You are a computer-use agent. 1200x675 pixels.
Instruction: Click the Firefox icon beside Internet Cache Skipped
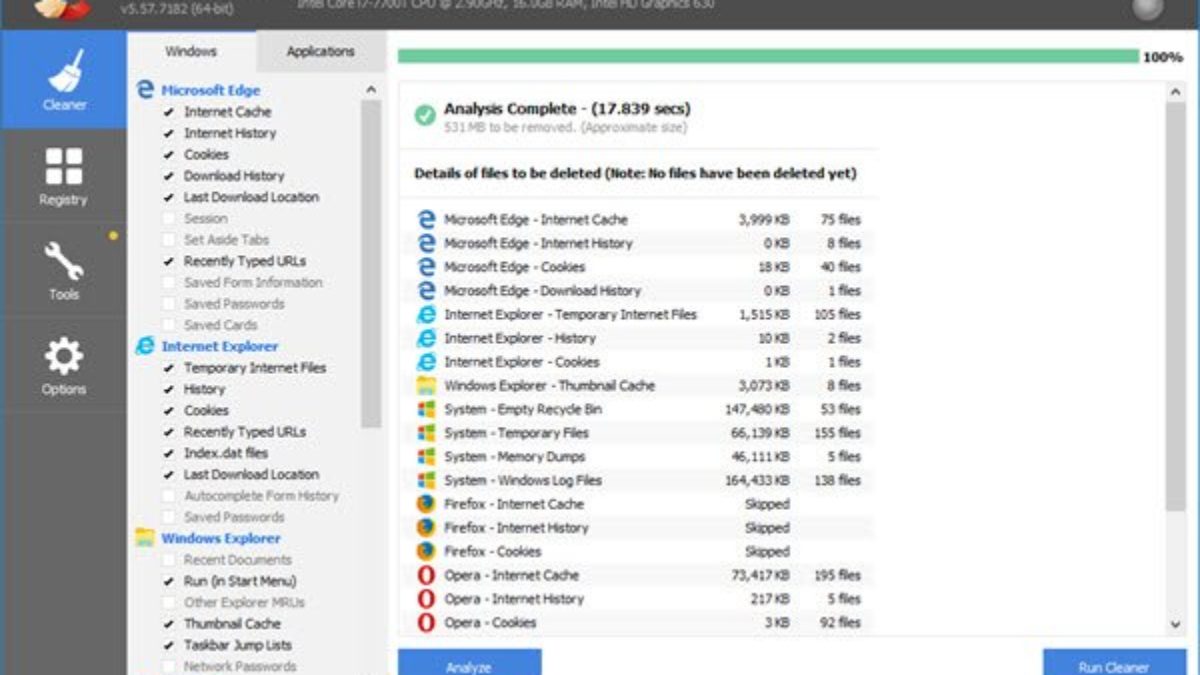tap(425, 504)
